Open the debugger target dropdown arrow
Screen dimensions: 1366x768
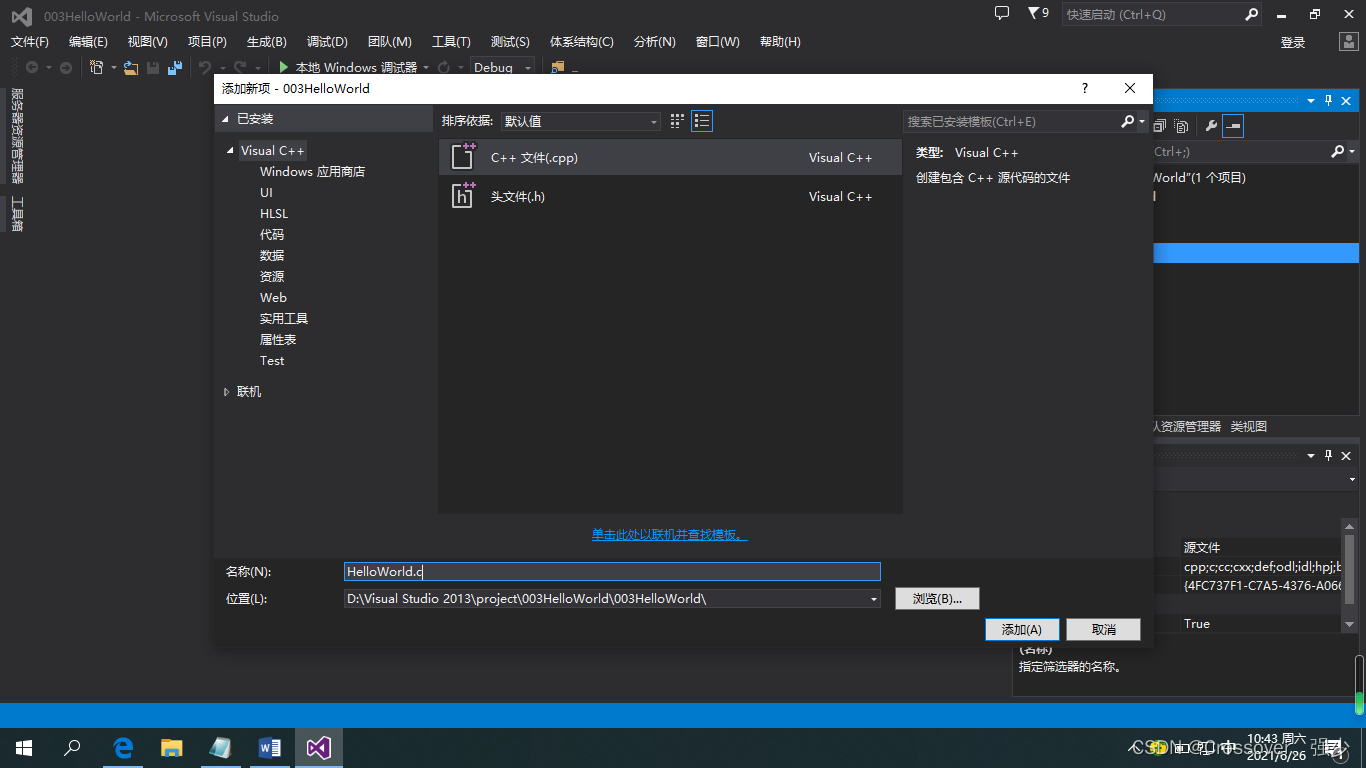(x=426, y=67)
